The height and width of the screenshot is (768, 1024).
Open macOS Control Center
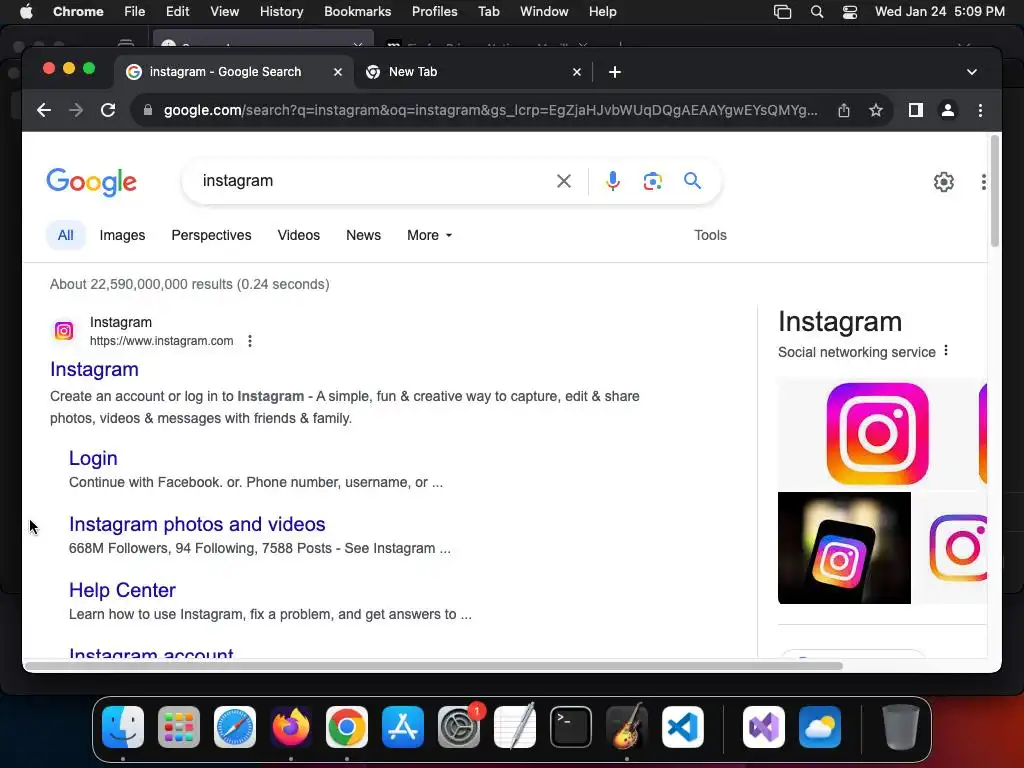point(850,12)
